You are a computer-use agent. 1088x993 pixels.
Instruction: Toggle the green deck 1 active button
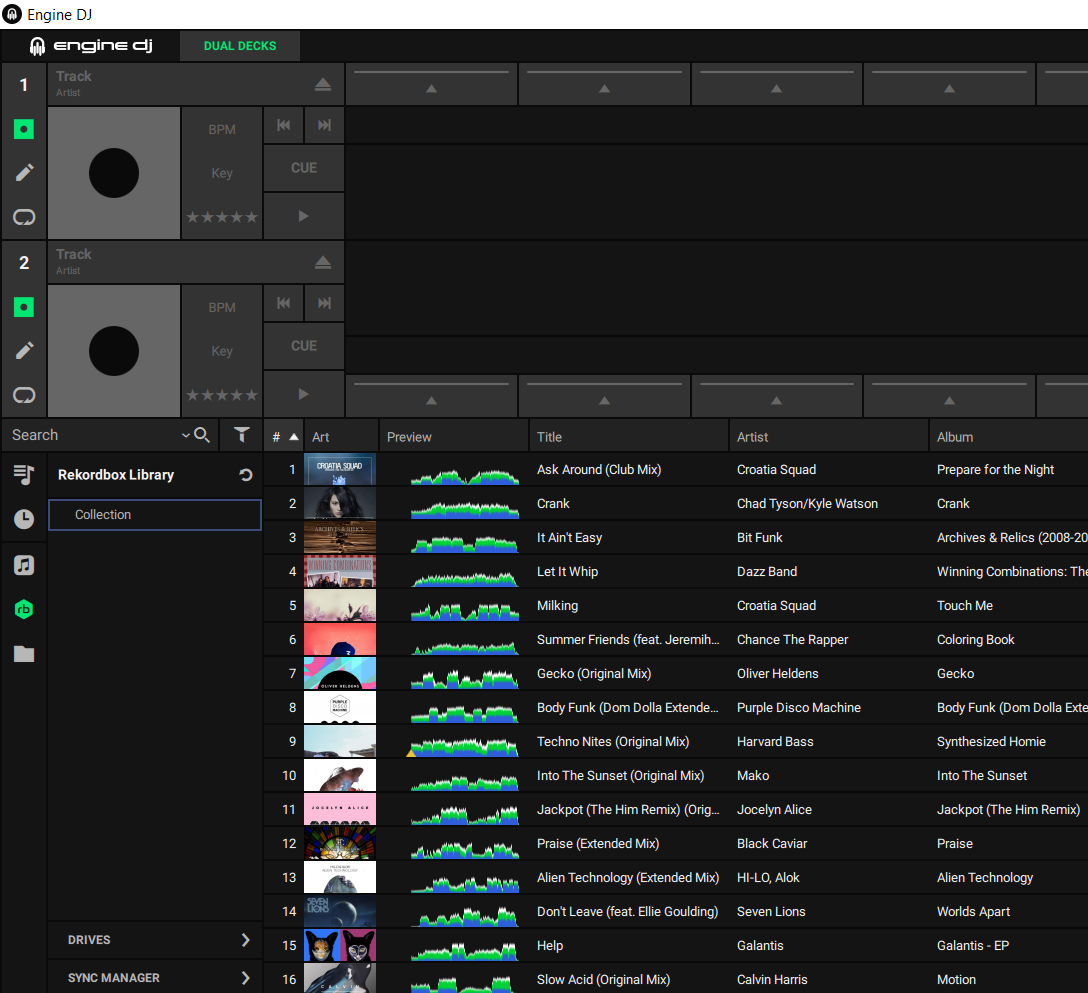(x=24, y=129)
